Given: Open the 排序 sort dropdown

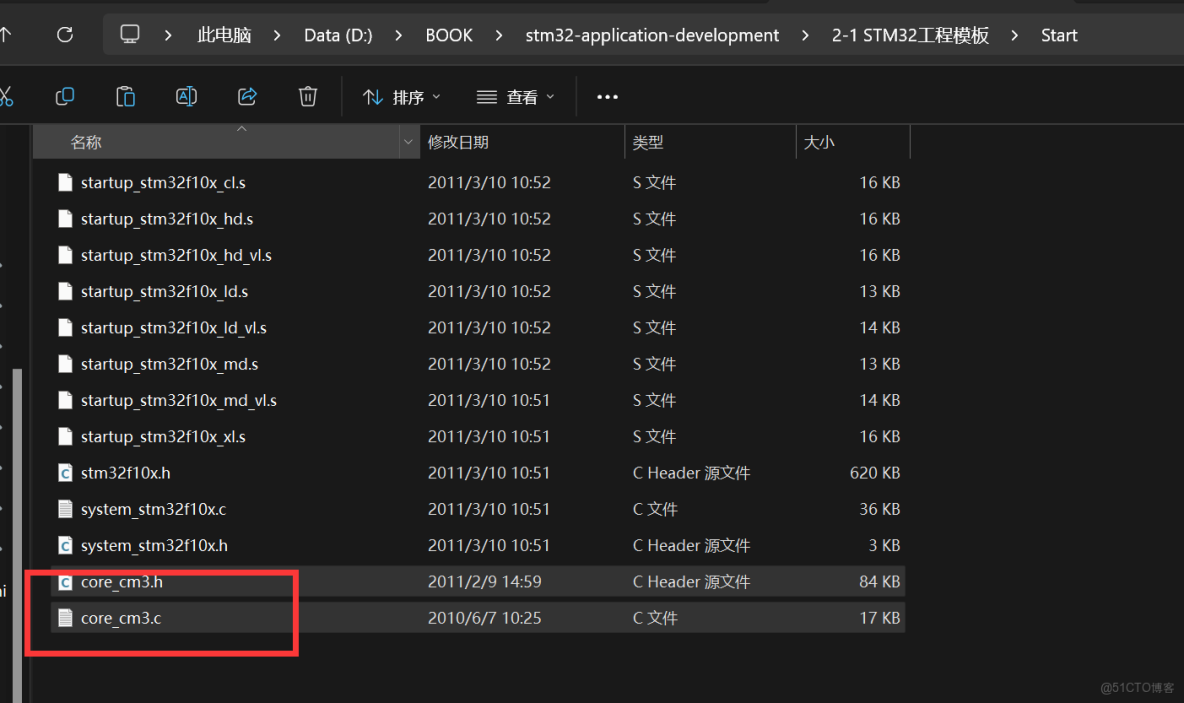Looking at the screenshot, I should click(x=402, y=97).
